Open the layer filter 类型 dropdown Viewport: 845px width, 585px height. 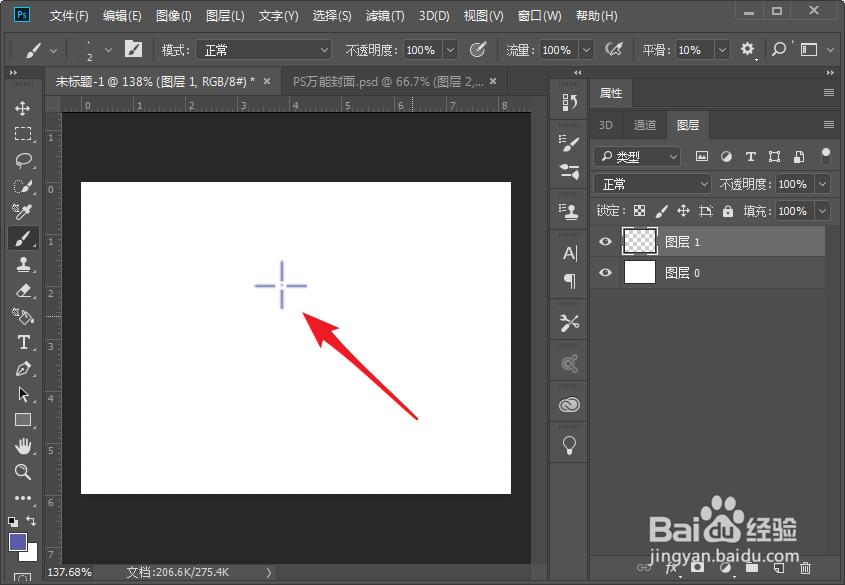click(637, 157)
